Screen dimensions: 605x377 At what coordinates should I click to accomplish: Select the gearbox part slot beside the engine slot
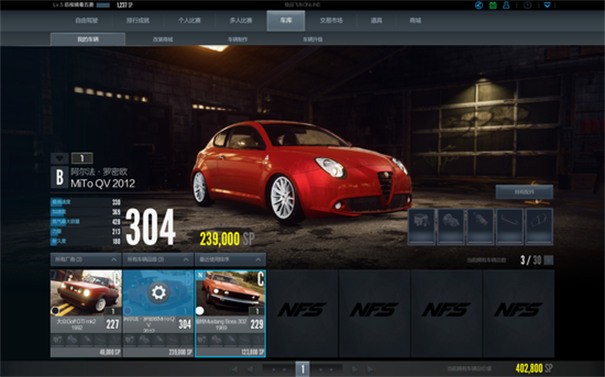tap(451, 226)
